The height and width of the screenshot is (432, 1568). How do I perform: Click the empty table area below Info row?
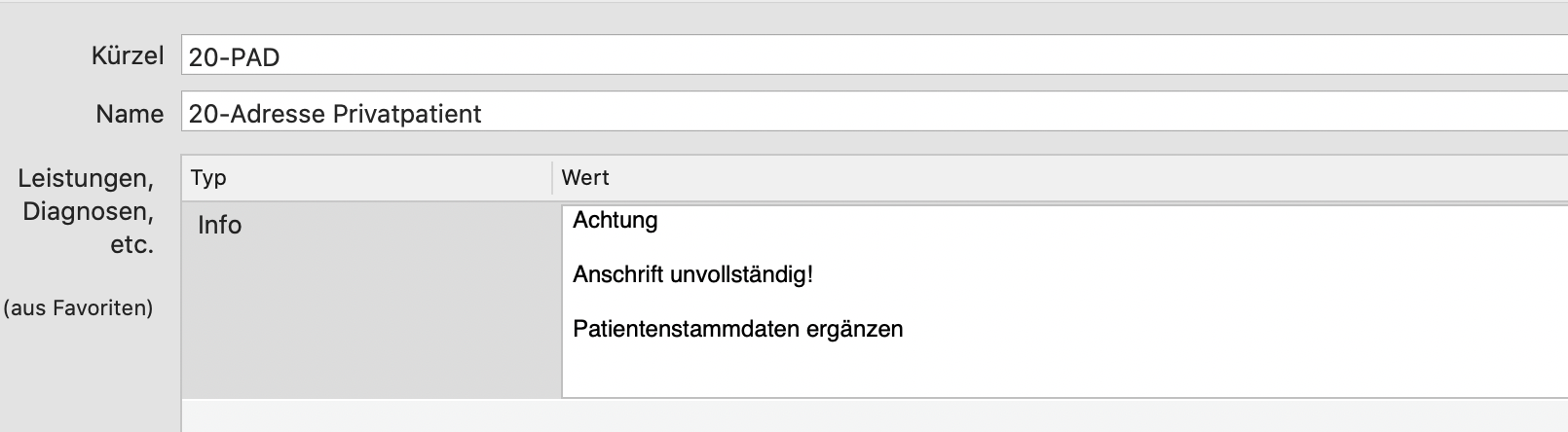[875, 415]
